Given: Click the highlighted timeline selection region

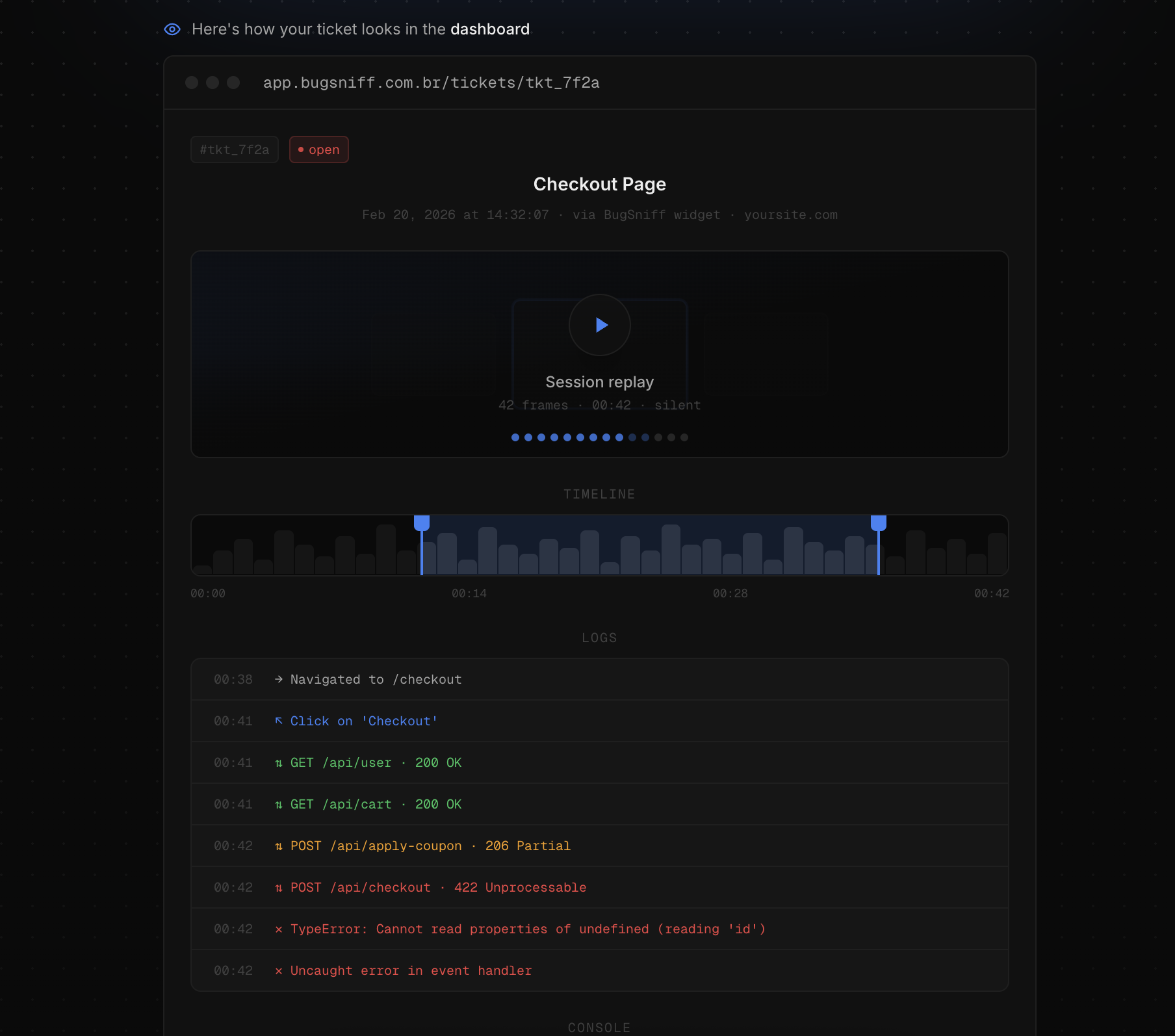Looking at the screenshot, I should click(650, 545).
